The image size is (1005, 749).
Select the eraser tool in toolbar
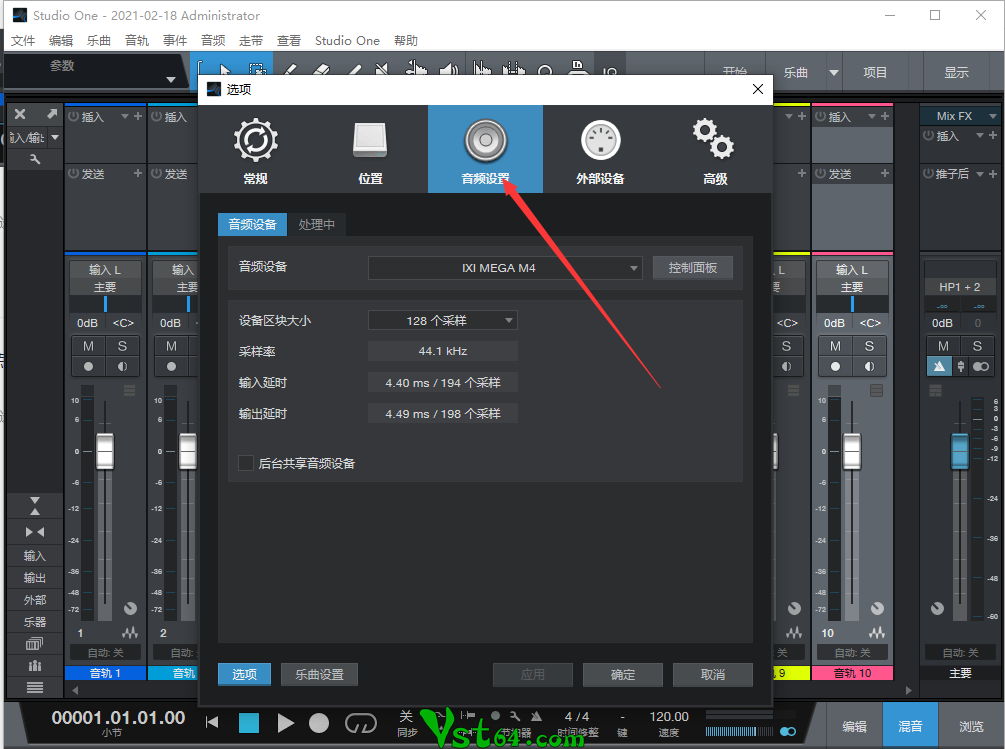(321, 69)
